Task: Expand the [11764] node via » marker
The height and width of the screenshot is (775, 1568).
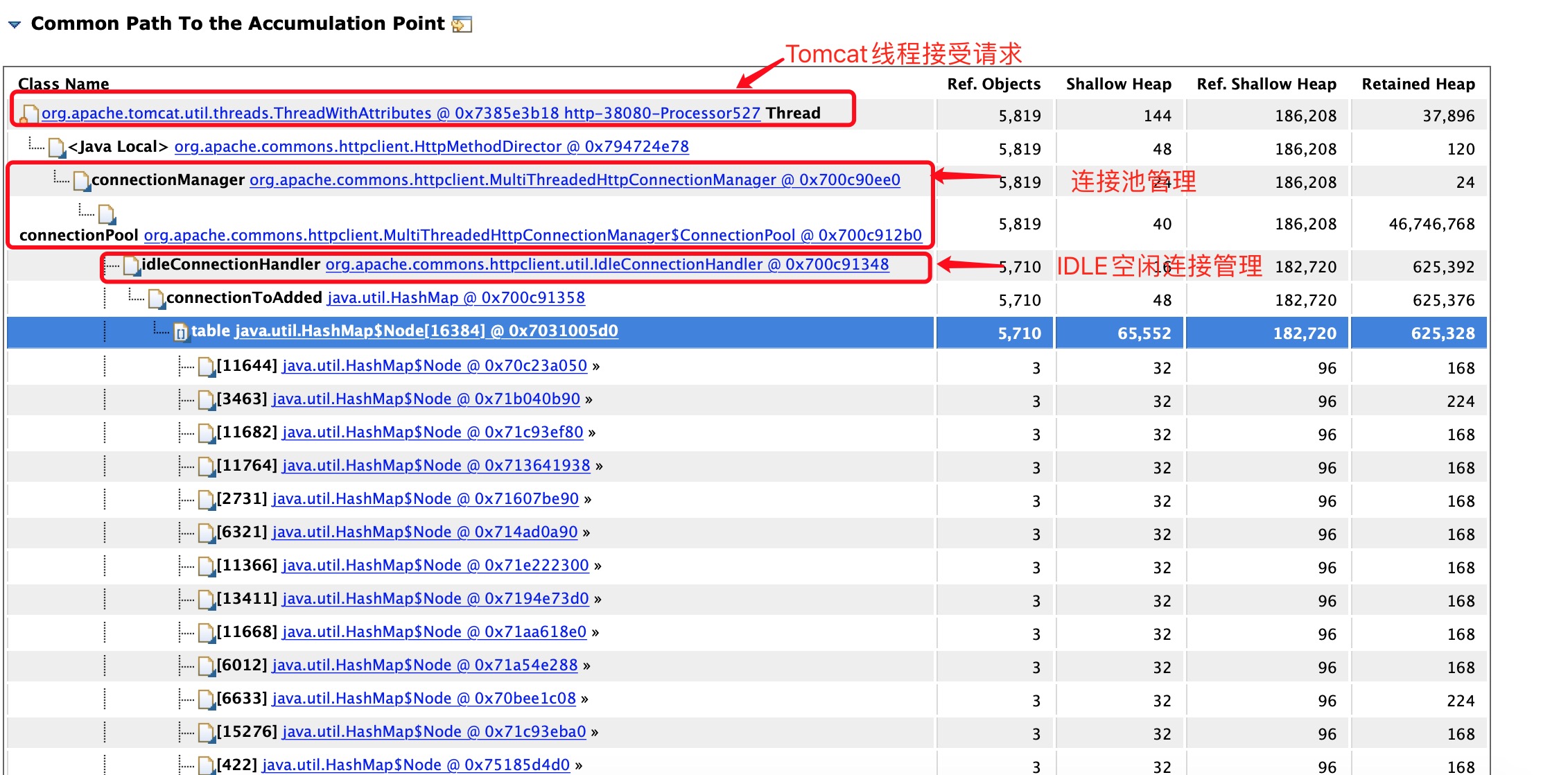Action: pyautogui.click(x=600, y=467)
